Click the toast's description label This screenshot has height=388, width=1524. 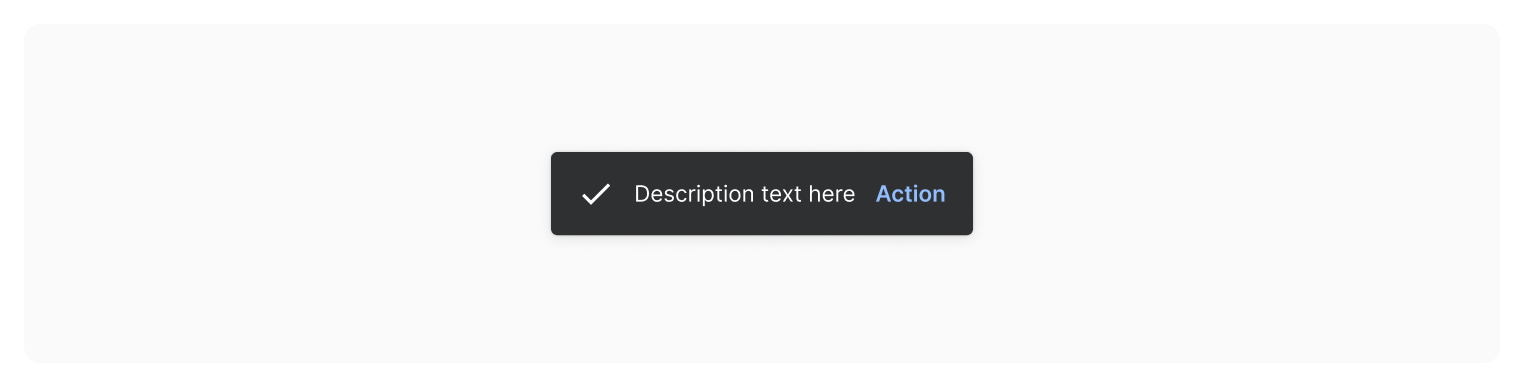745,194
